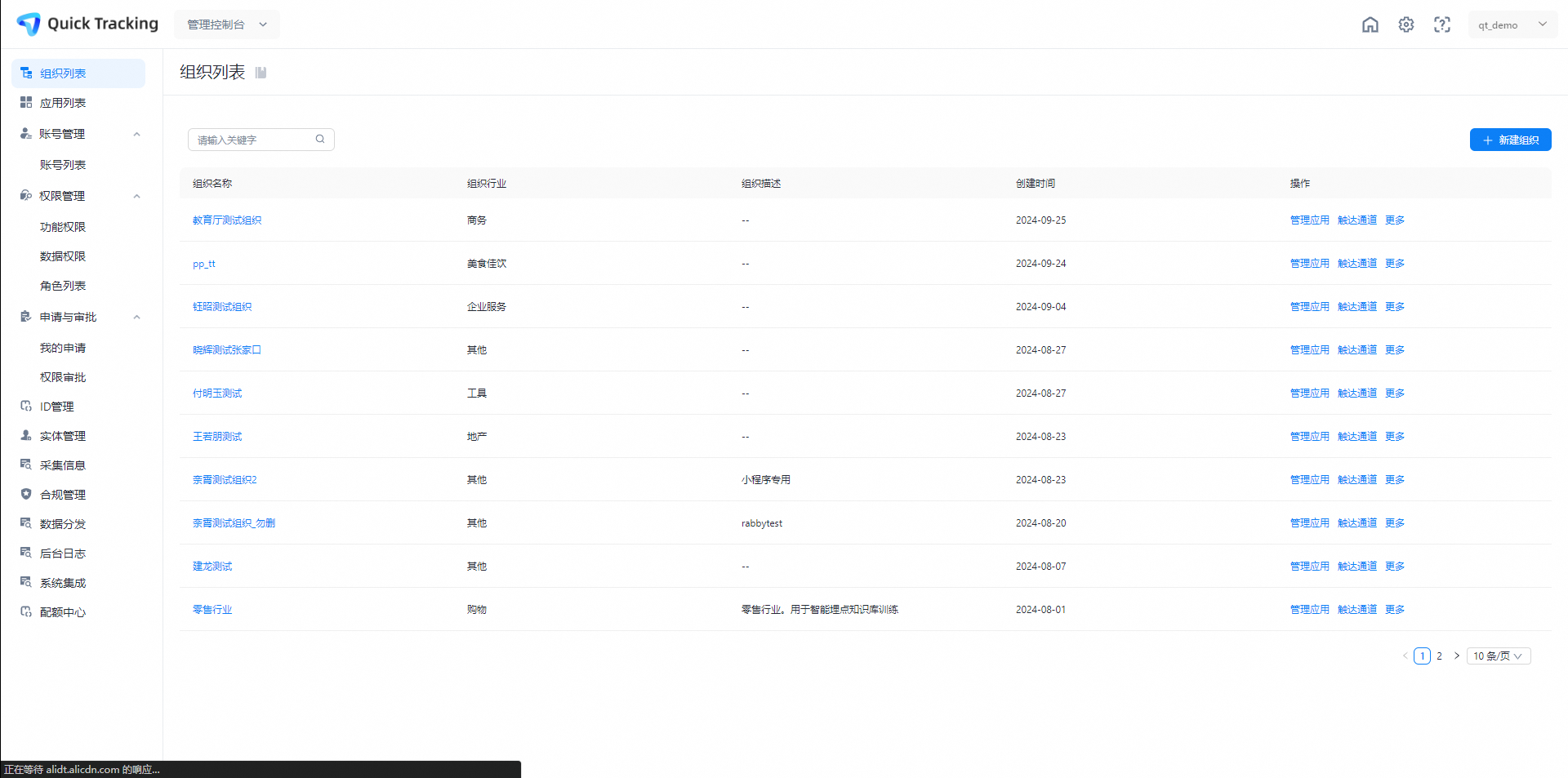This screenshot has width=1568, height=778.
Task: Select 角色列表 in sidebar
Action: tap(63, 286)
